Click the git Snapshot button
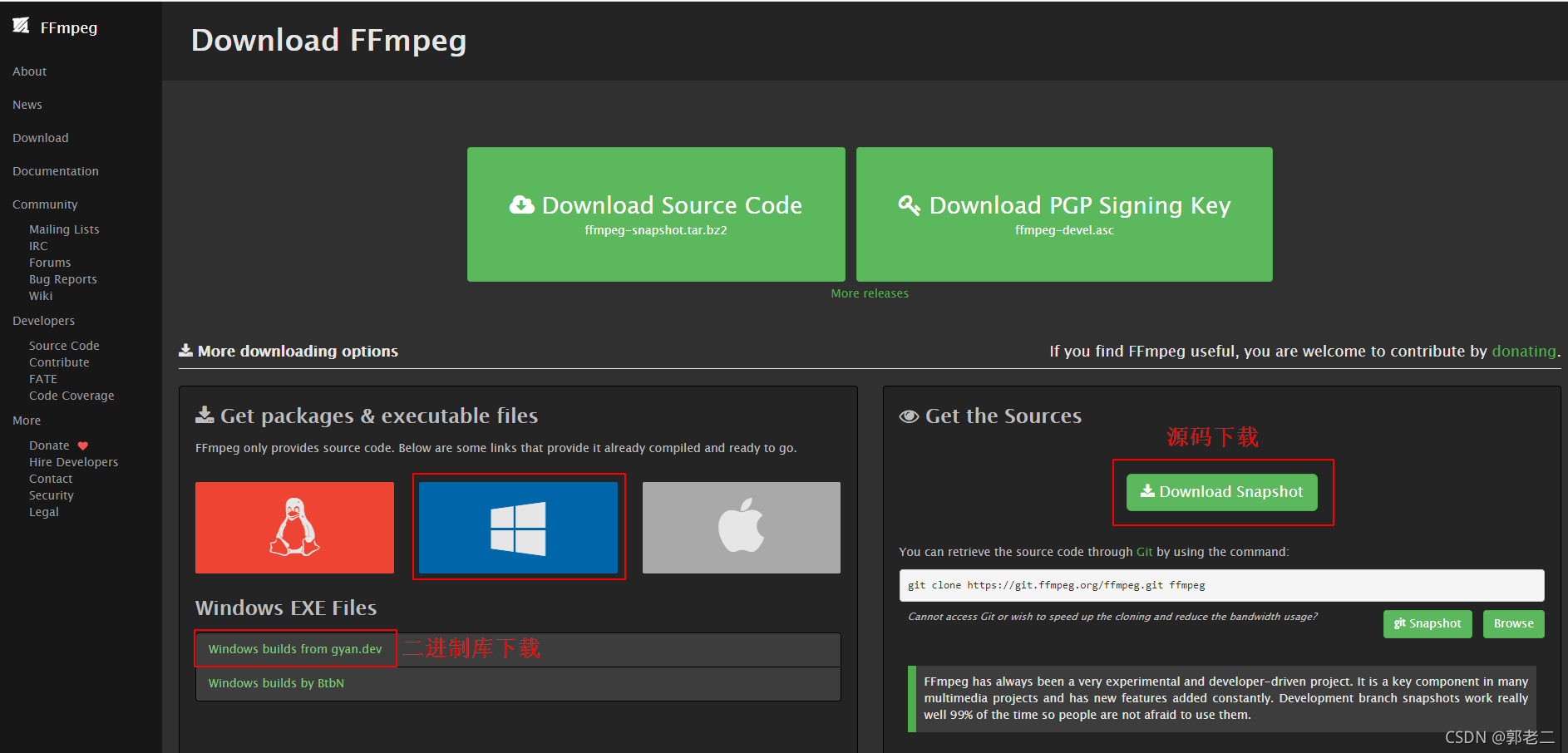1568x753 pixels. (1427, 624)
